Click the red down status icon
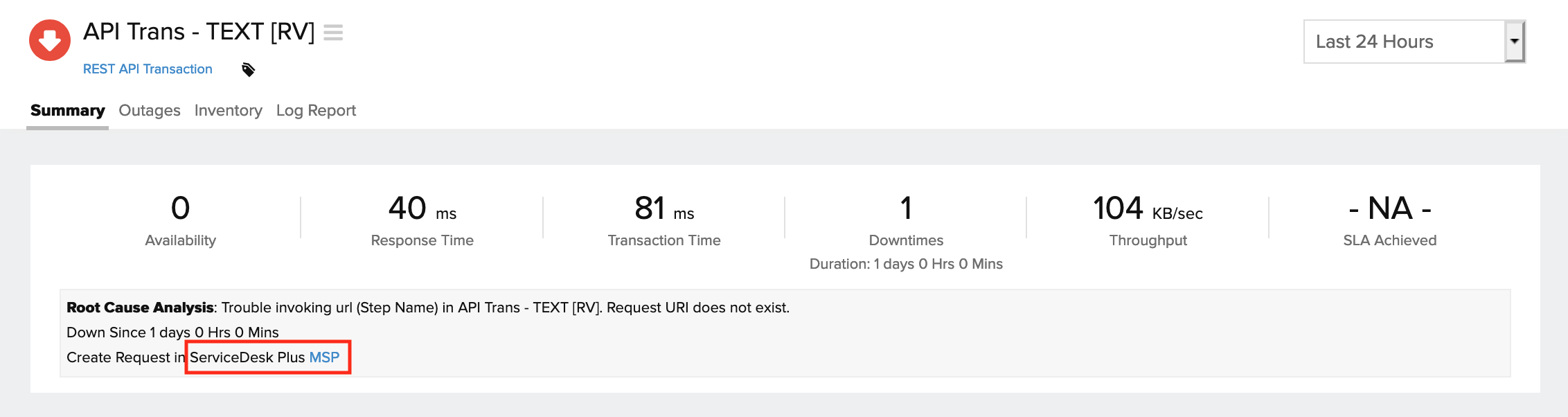 click(50, 40)
